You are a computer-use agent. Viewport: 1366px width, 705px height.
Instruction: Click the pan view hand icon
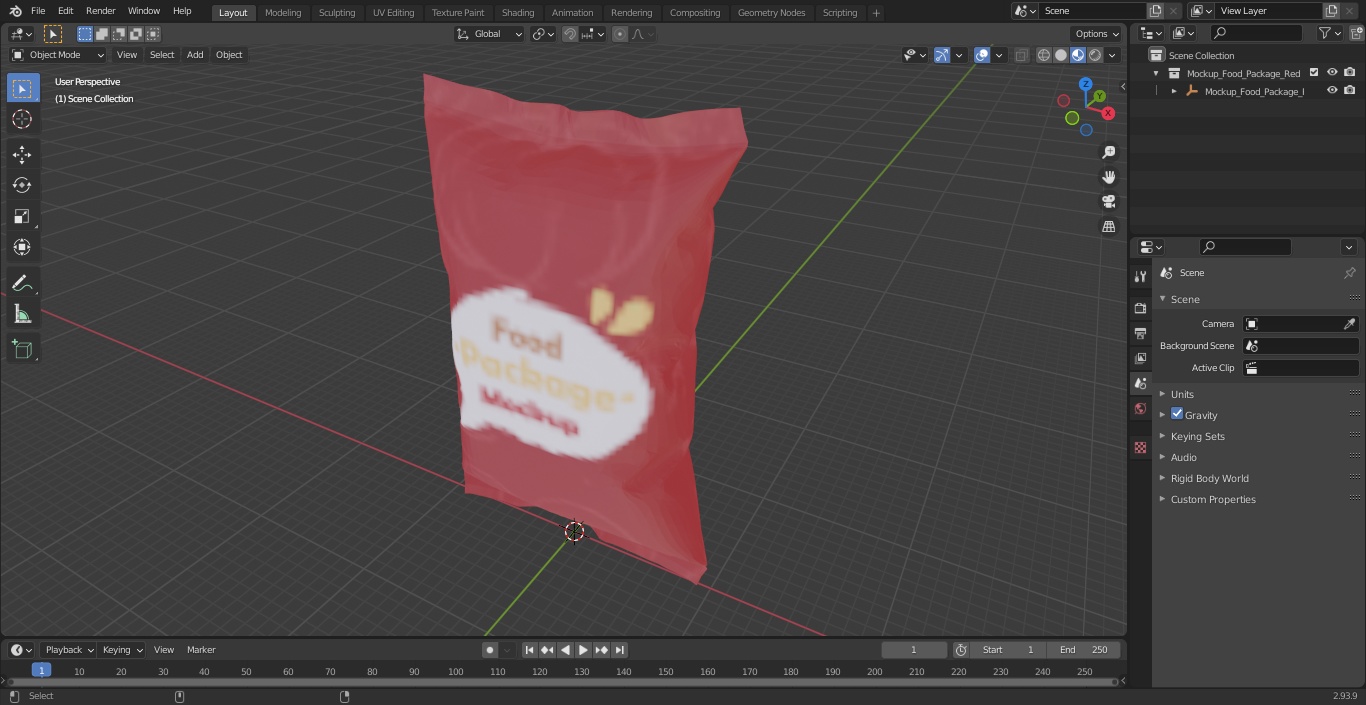[1108, 177]
